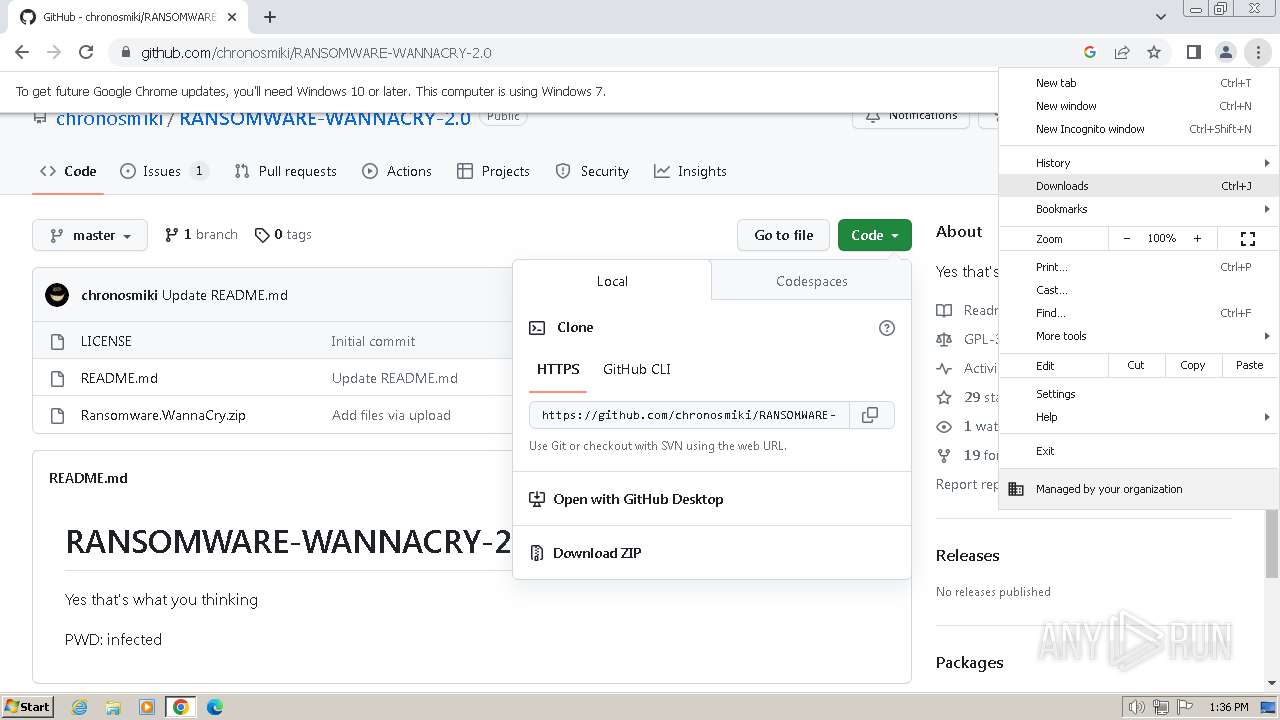The image size is (1280, 720).
Task: Open the Pull requests tab
Action: pyautogui.click(x=285, y=171)
